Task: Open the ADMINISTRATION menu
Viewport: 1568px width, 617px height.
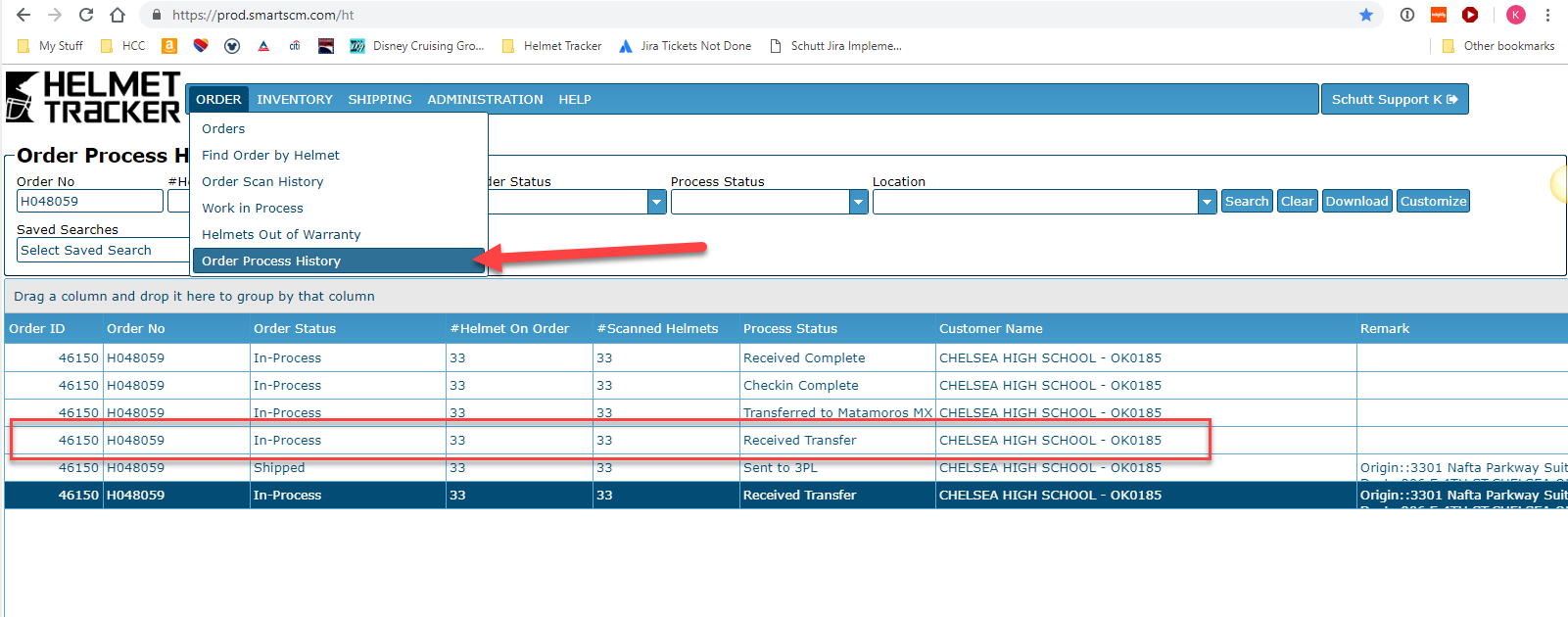Action: click(x=485, y=99)
